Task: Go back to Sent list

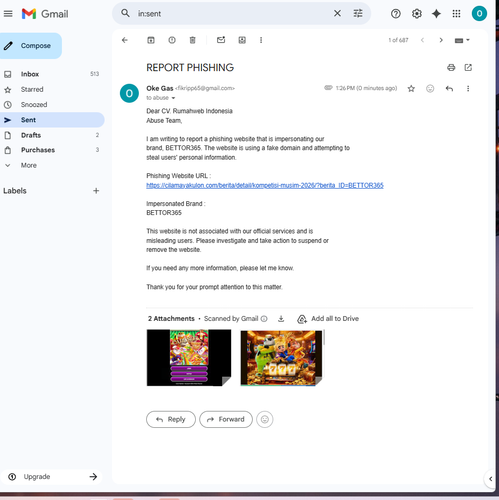Action: pos(125,40)
